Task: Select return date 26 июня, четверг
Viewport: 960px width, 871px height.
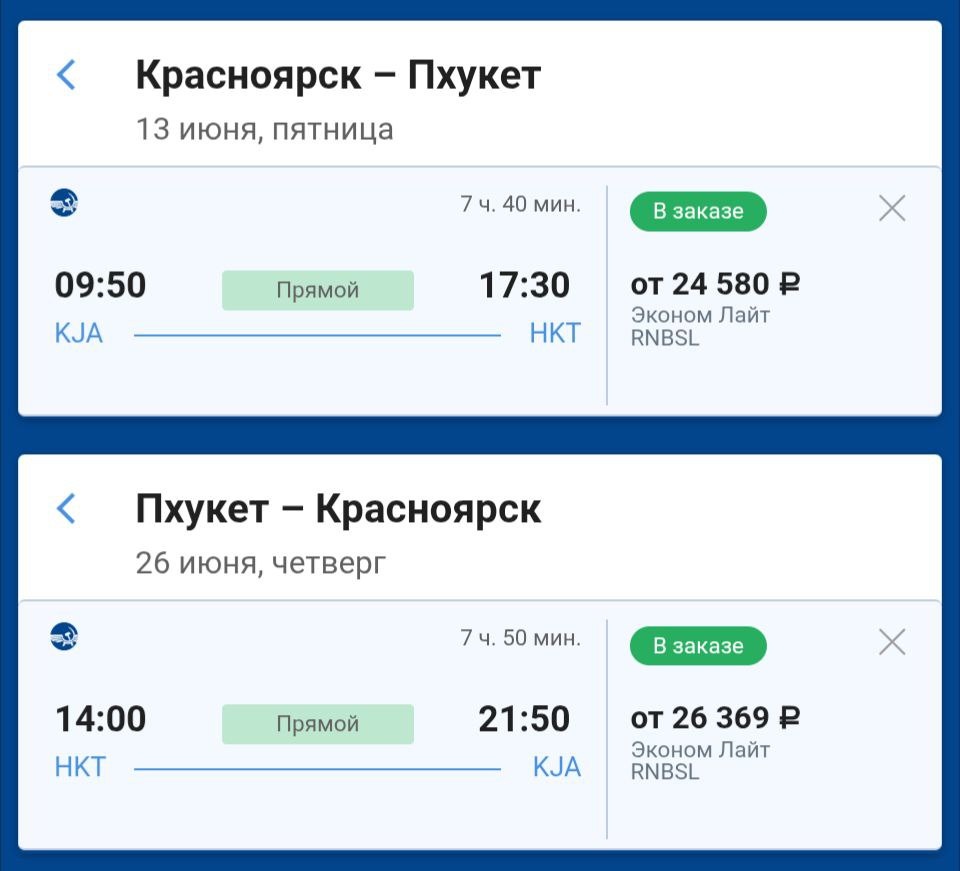Action: coord(260,564)
